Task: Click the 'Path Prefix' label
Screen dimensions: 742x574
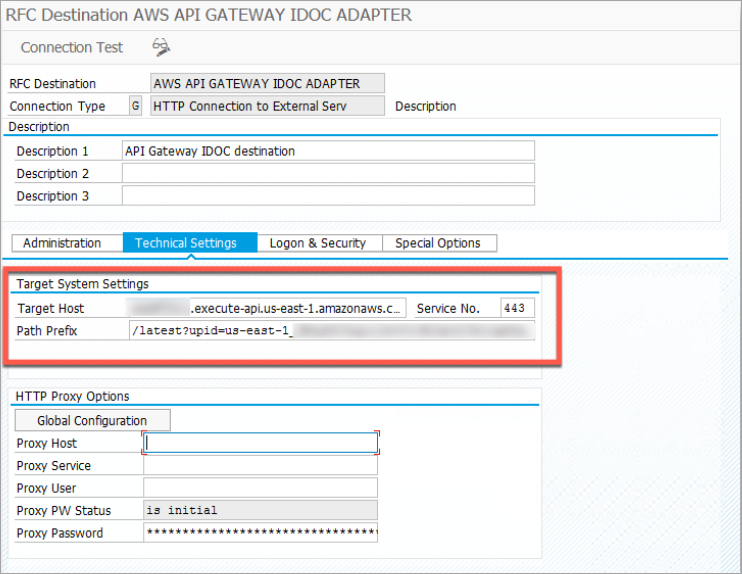Action: point(47,331)
